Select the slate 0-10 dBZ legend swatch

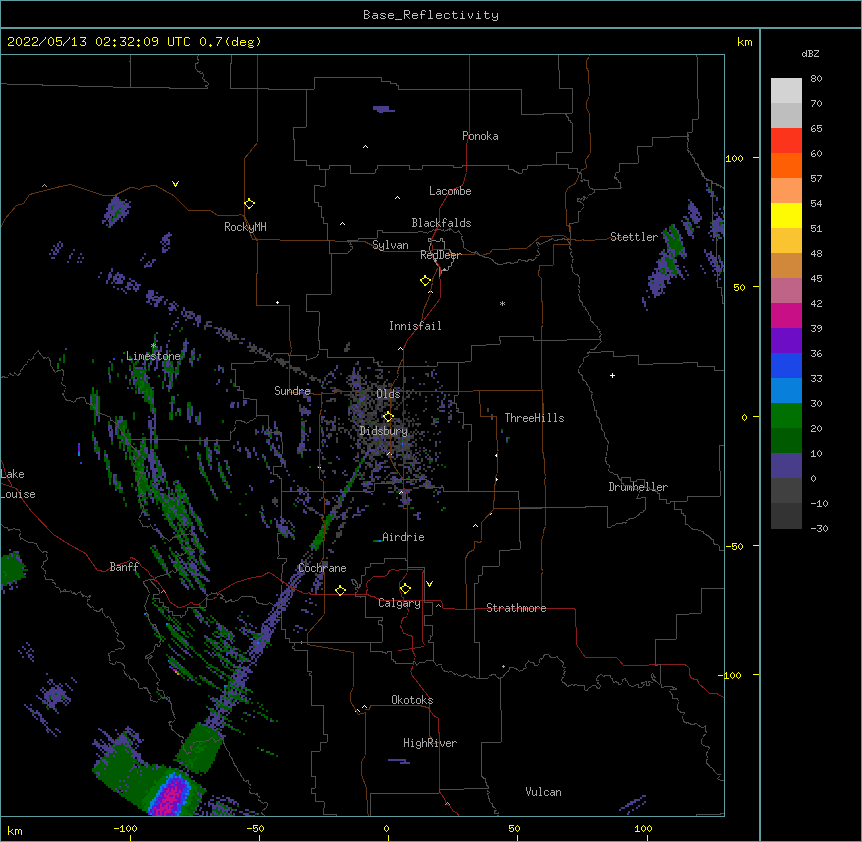coord(786,466)
